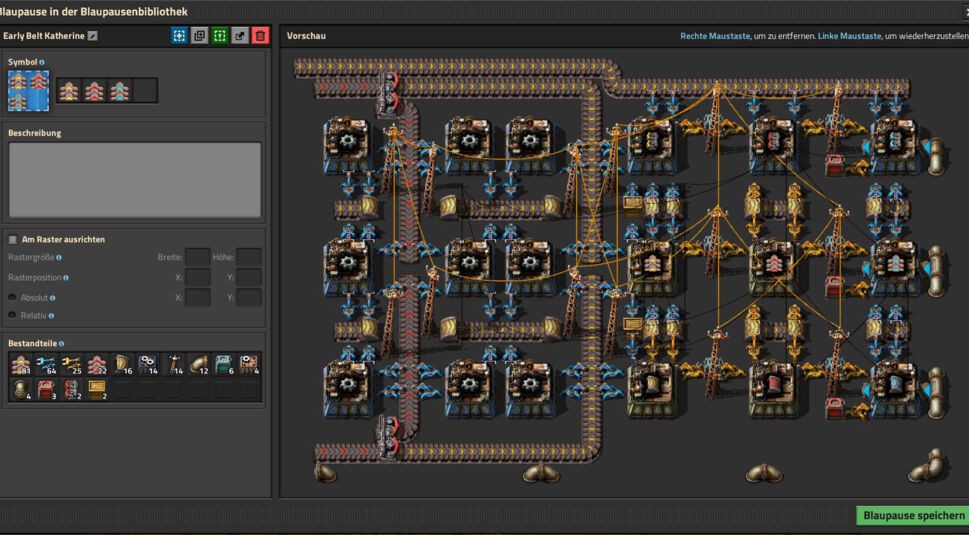969x535 pixels.
Task: Click the yellow belt component counted 81
Action: pyautogui.click(x=20, y=364)
